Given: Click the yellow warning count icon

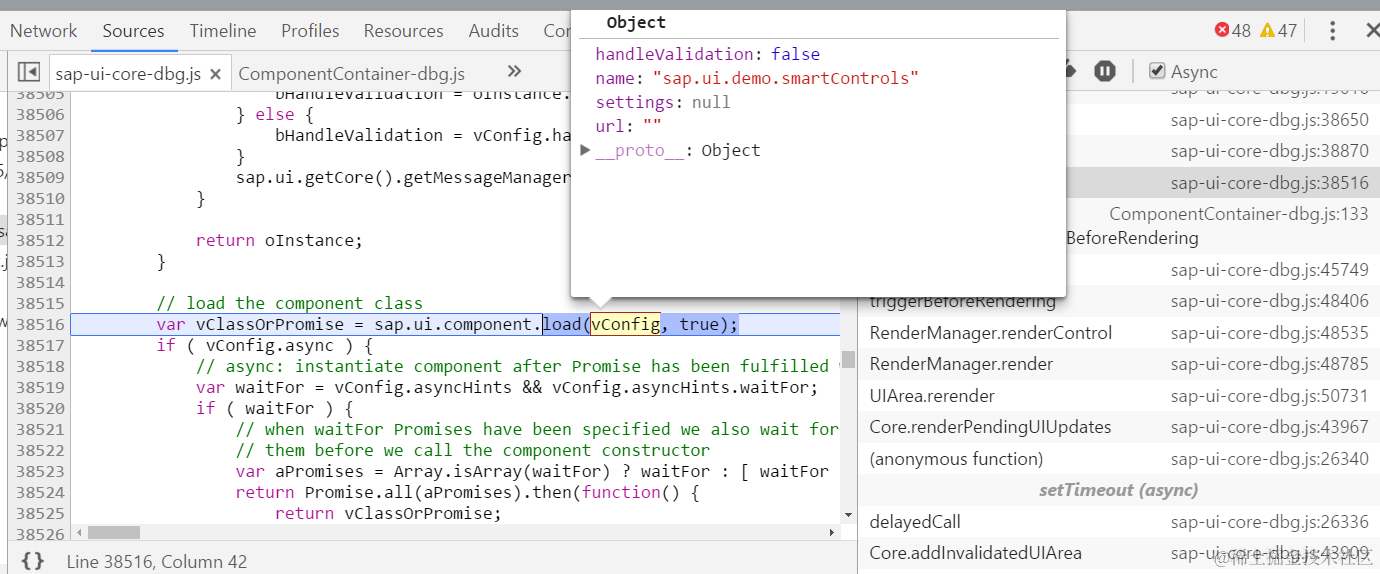Looking at the screenshot, I should coord(1267,30).
